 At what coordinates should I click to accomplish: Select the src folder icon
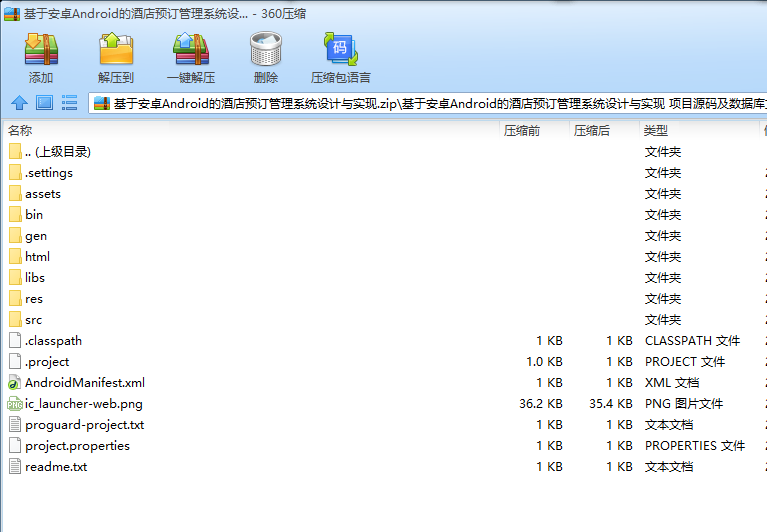pos(15,320)
